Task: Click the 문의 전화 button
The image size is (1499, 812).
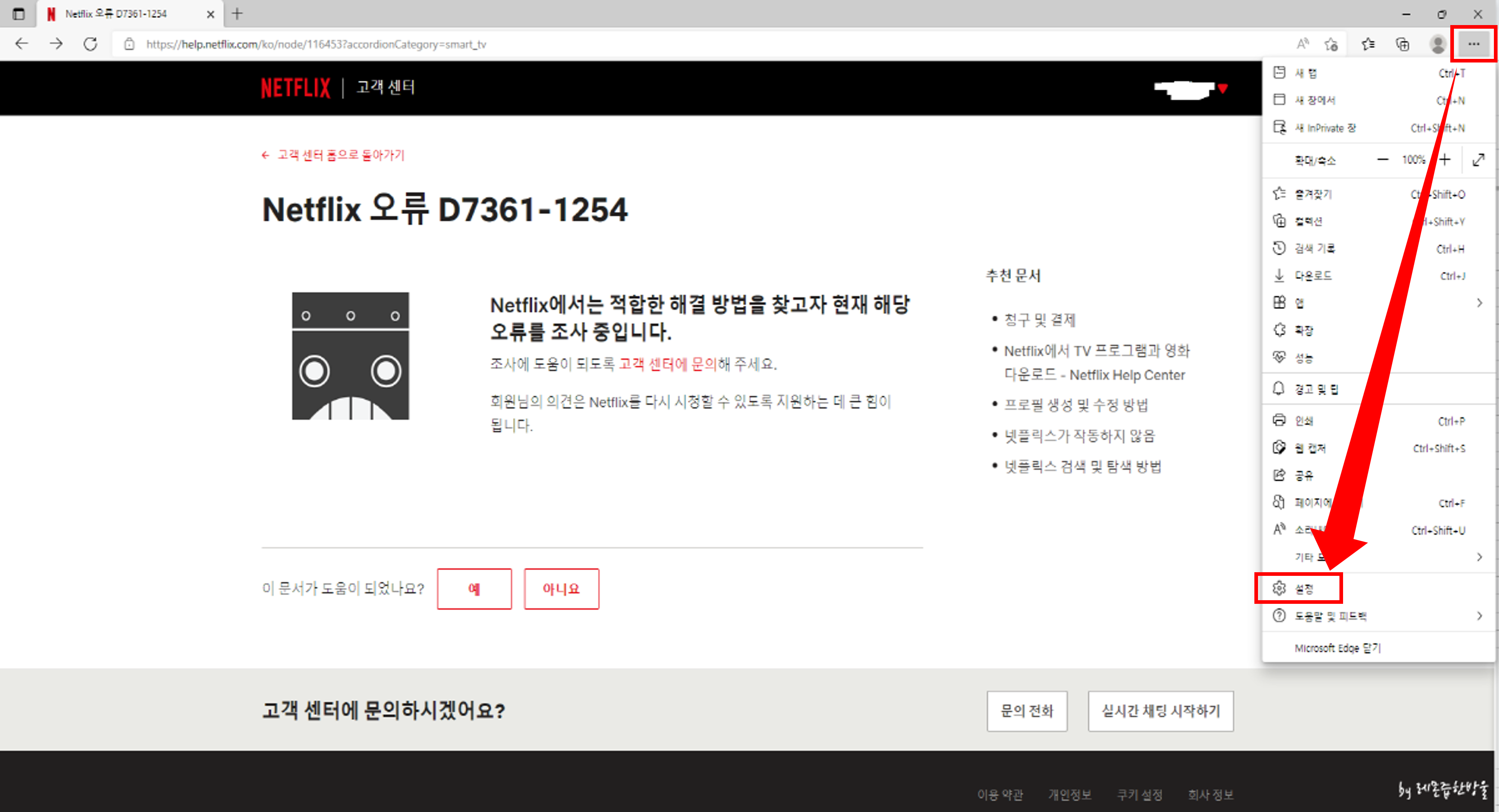Action: click(1026, 711)
